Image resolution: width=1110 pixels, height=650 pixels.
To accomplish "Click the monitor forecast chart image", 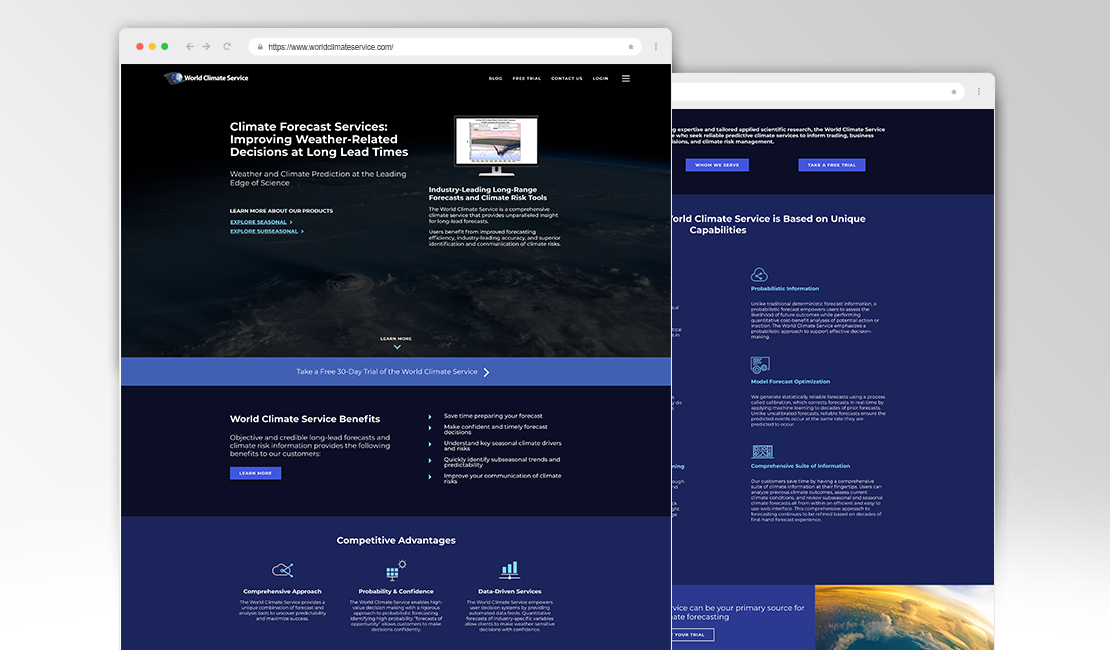I will pyautogui.click(x=496, y=145).
